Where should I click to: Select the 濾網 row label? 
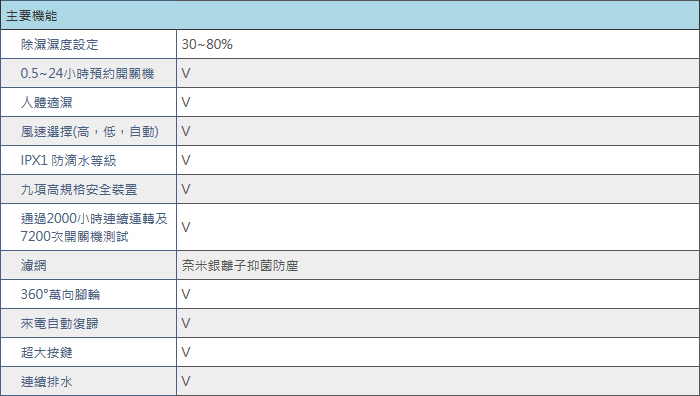(x=33, y=266)
